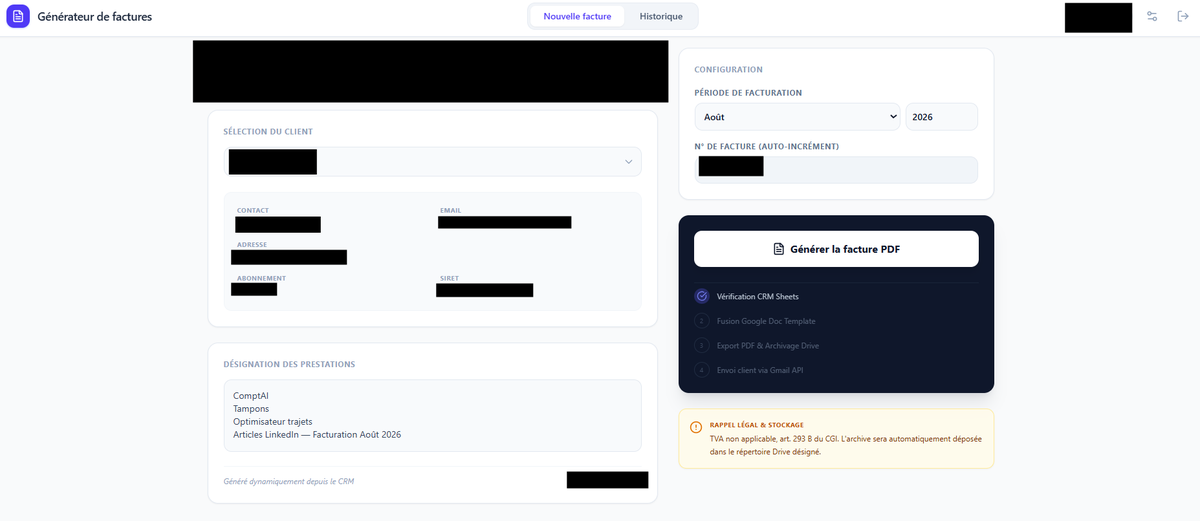Click the Optimisateur trajets line
This screenshot has width=1200, height=521.
(272, 422)
